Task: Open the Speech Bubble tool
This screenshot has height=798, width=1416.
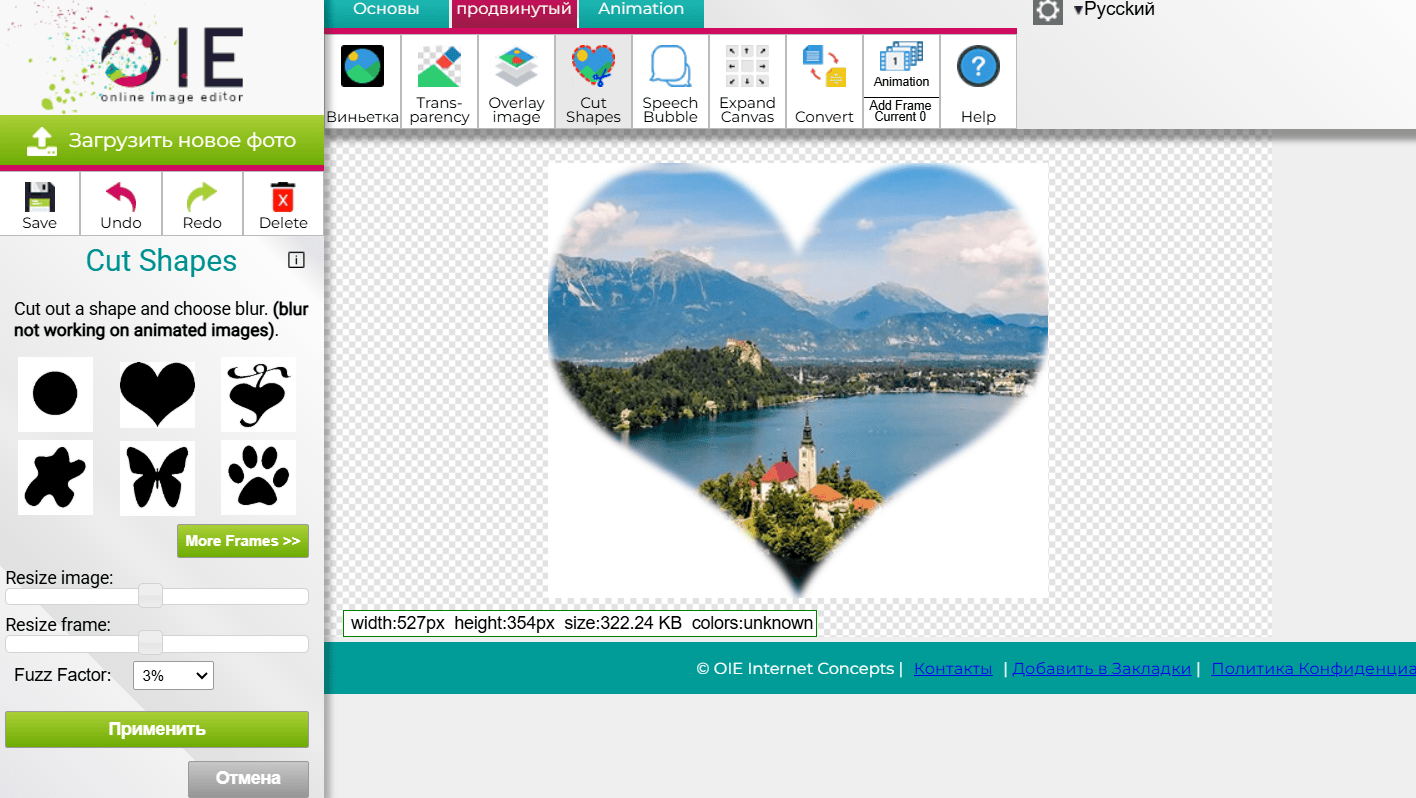Action: tap(670, 82)
